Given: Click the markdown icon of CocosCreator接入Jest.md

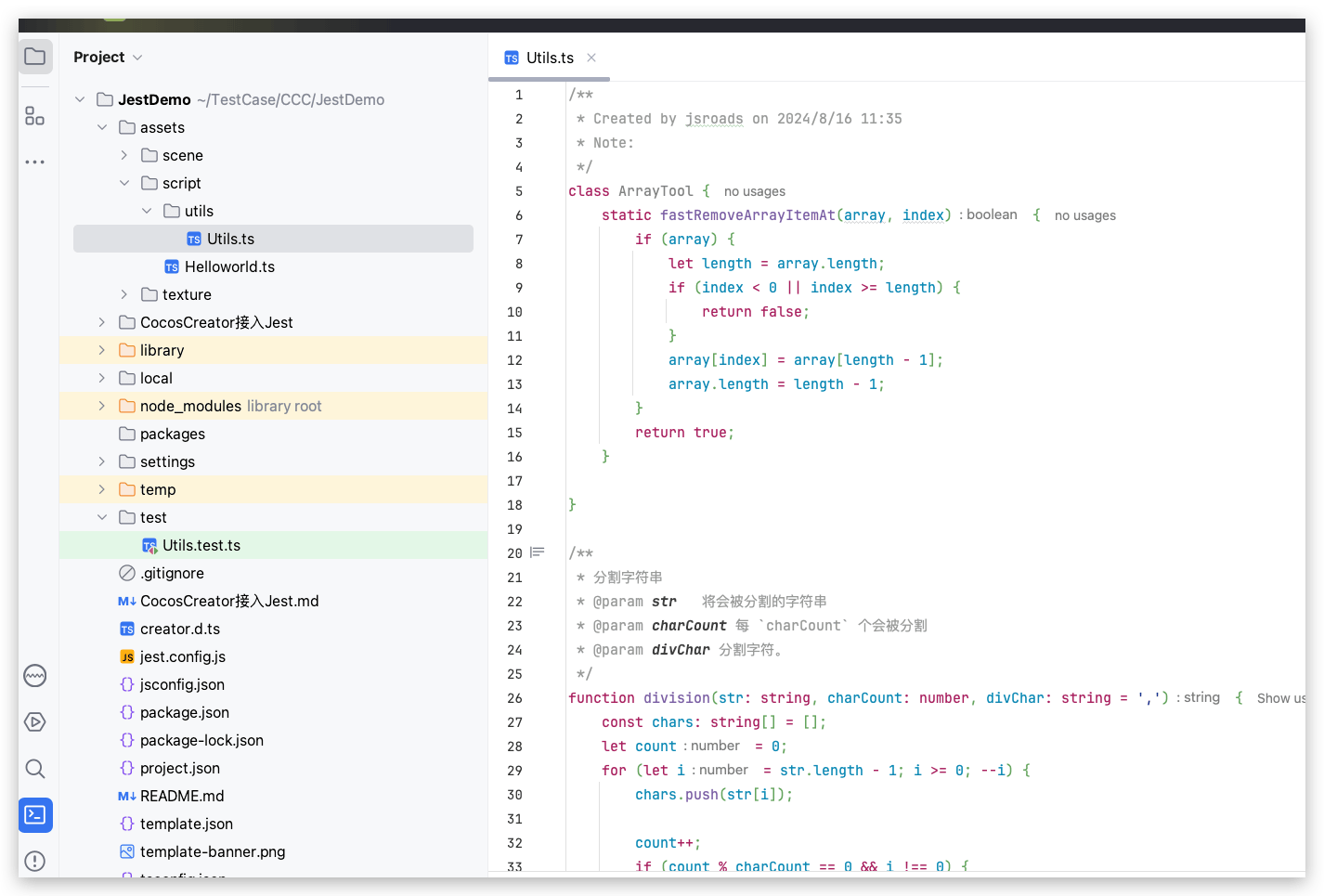Looking at the screenshot, I should [127, 601].
